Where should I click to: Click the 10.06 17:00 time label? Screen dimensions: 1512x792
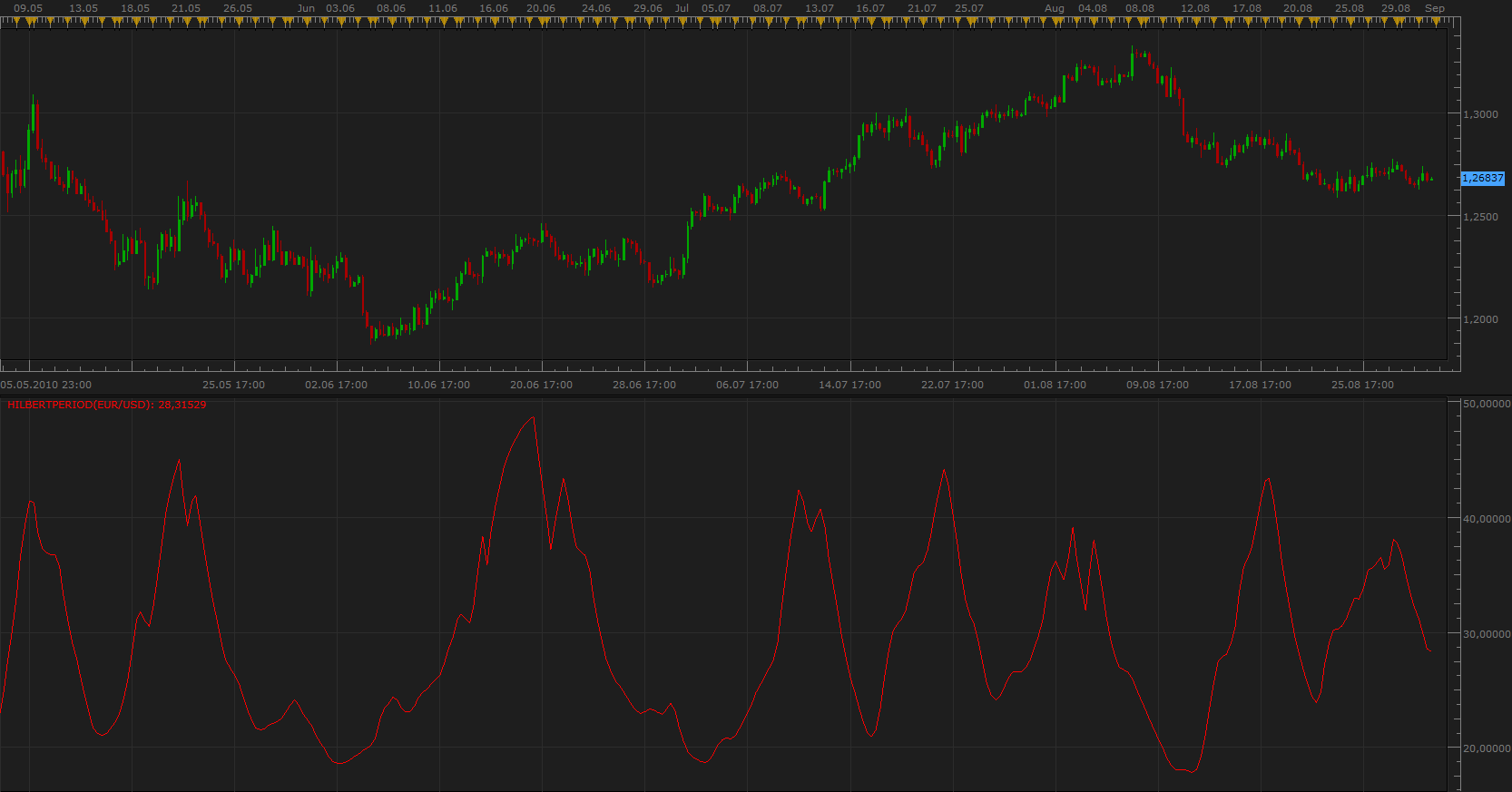[439, 385]
